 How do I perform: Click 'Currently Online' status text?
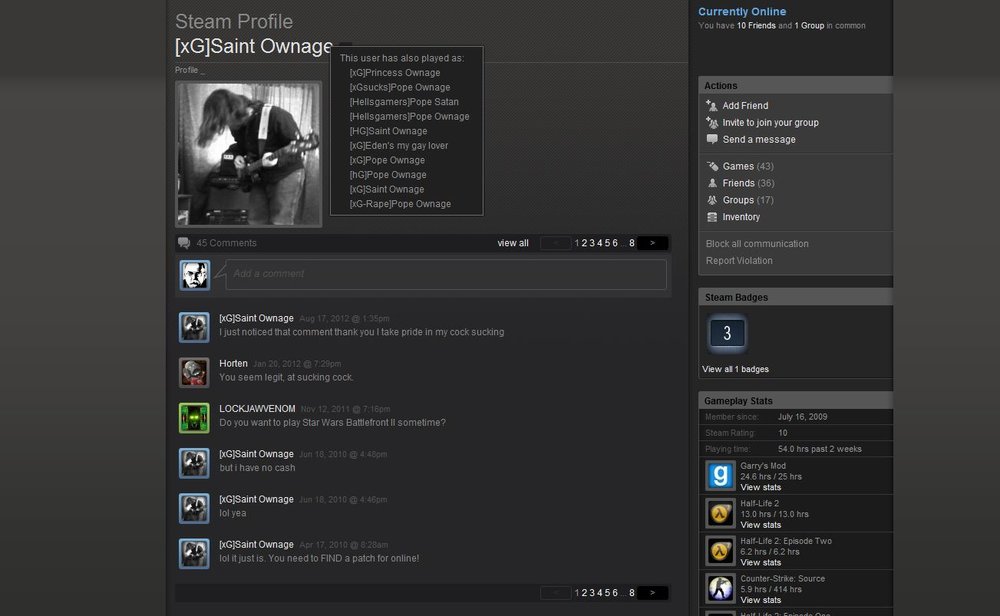(742, 11)
